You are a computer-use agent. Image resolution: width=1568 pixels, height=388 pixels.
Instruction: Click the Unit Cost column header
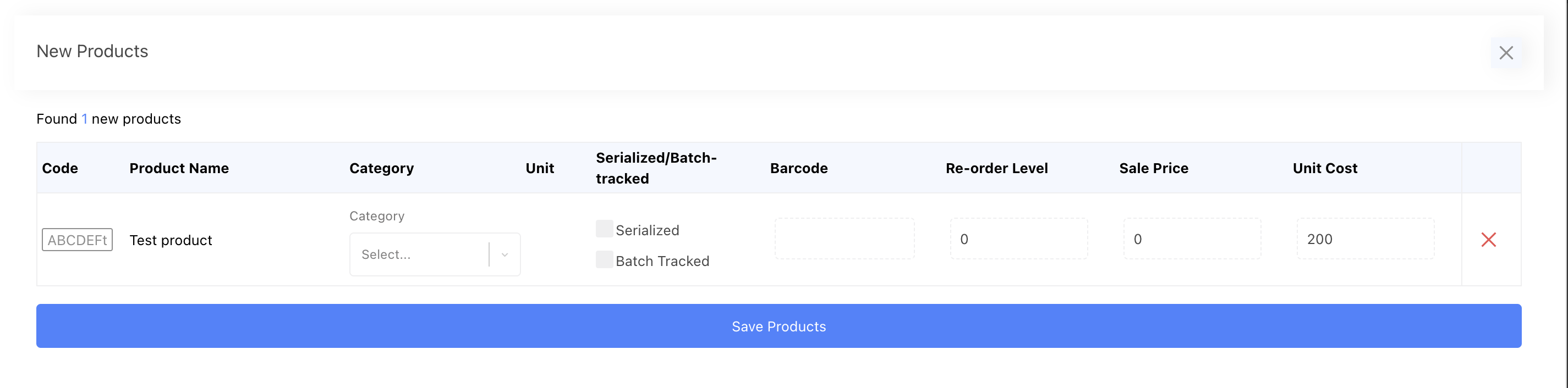pyautogui.click(x=1324, y=169)
